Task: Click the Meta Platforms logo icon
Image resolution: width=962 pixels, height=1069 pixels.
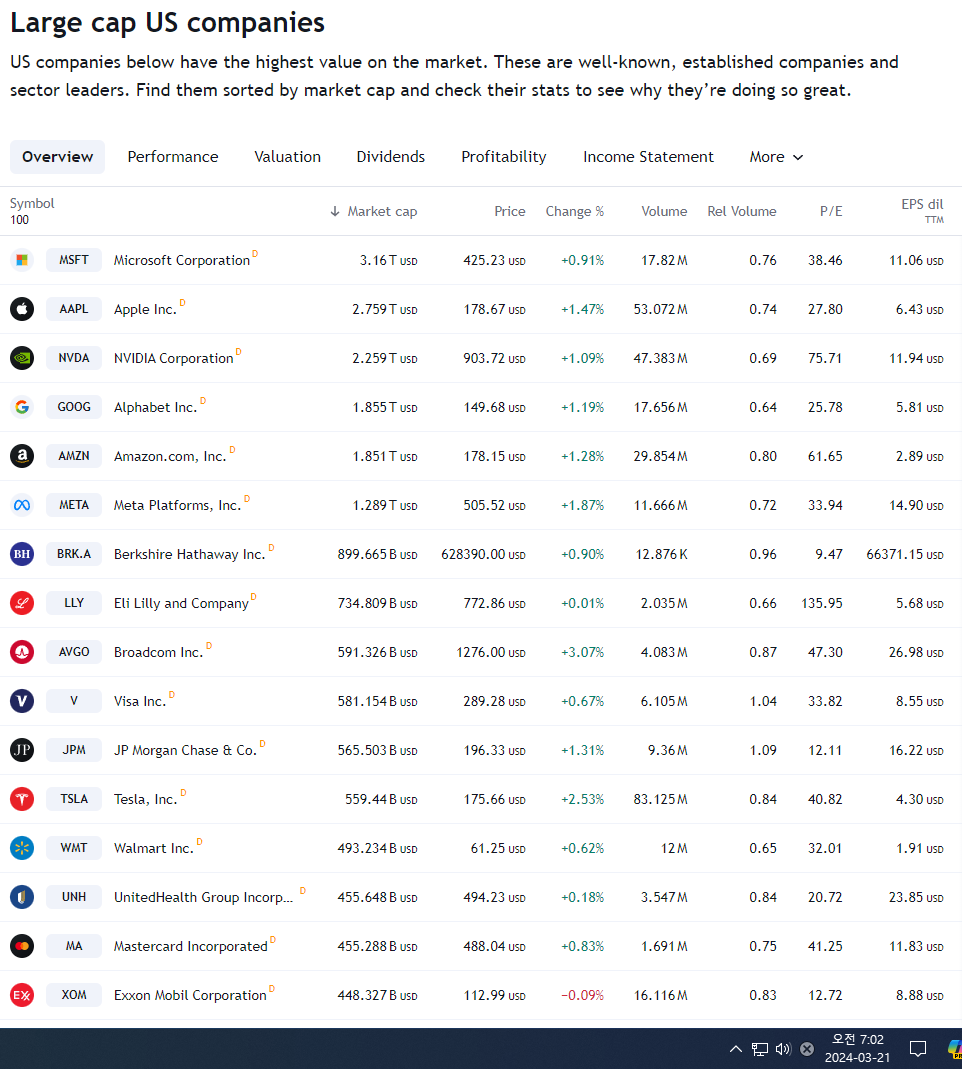Action: click(22, 505)
